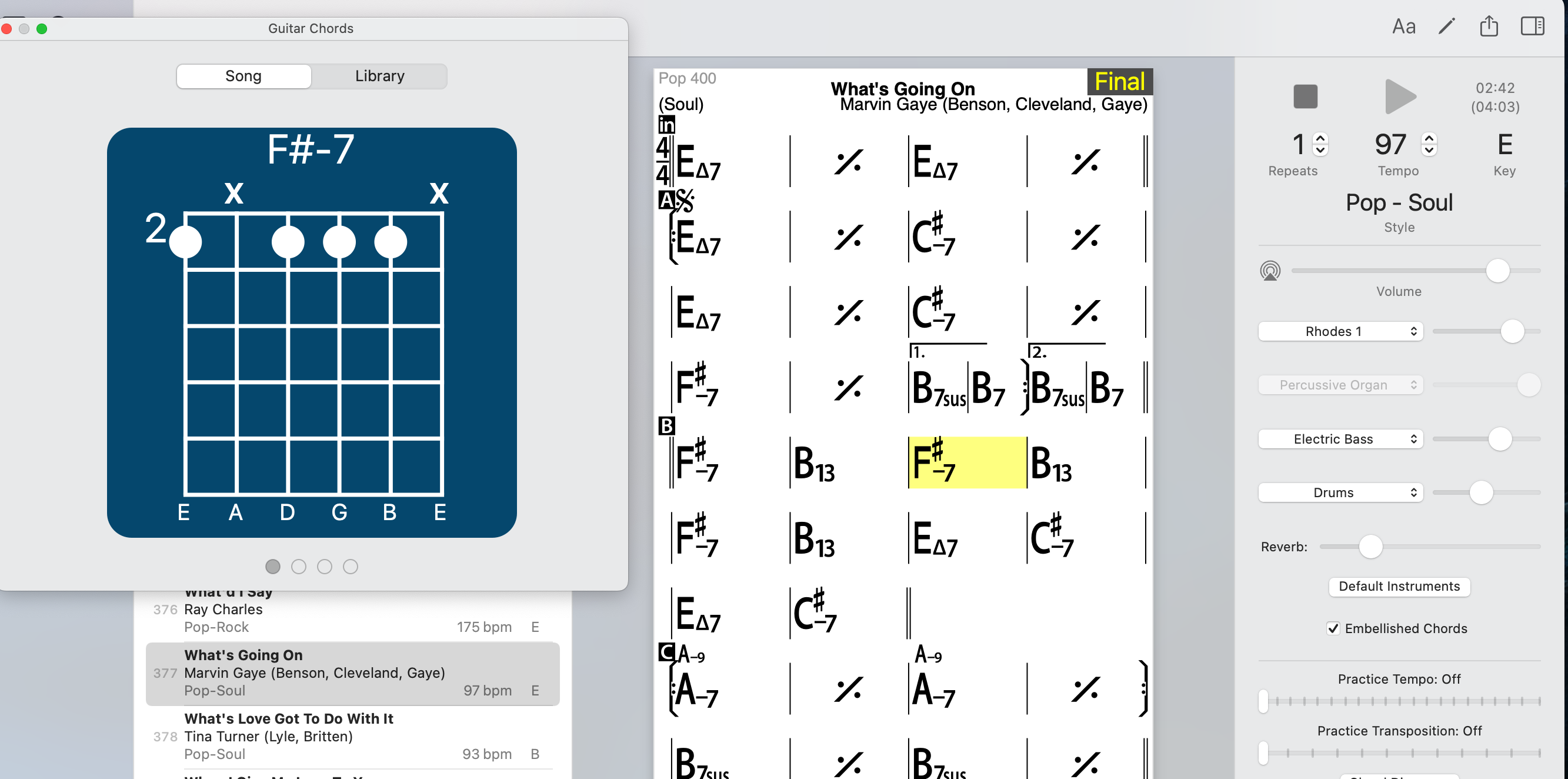Stop playback with the square stop button
Viewport: 1568px width, 779px height.
pos(1305,96)
